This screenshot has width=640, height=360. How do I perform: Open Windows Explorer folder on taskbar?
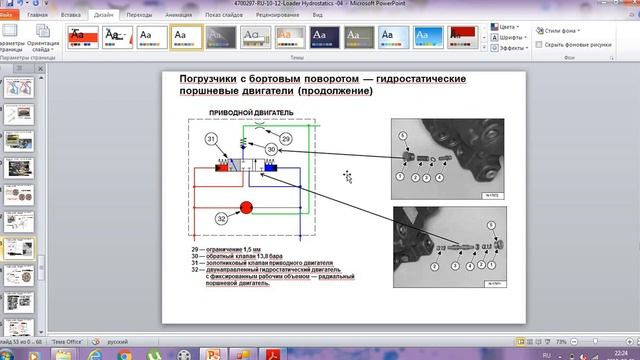[x=63, y=355]
